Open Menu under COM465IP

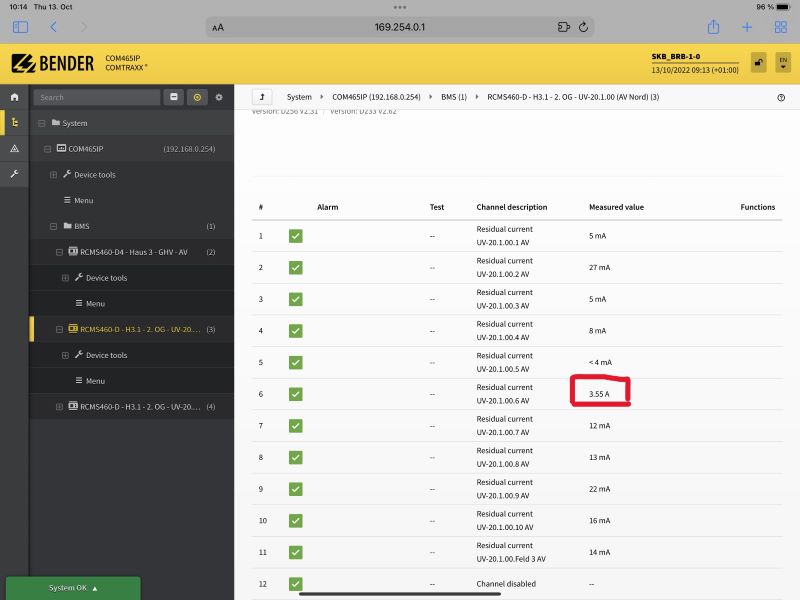pos(79,200)
